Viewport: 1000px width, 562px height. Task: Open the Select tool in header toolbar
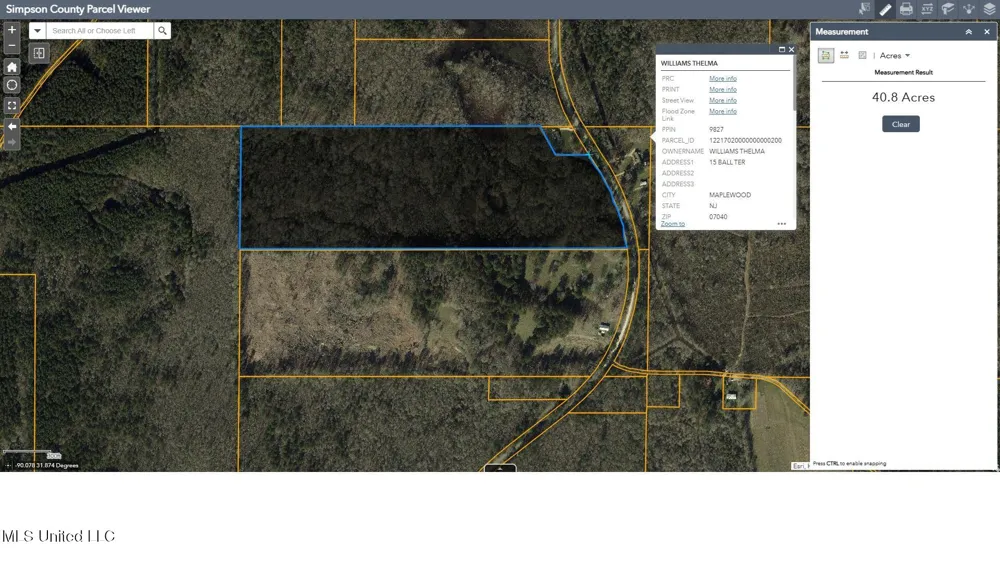(864, 9)
